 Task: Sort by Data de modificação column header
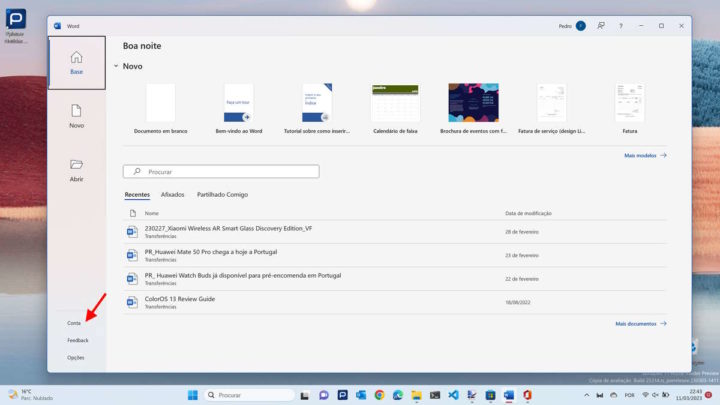(x=528, y=213)
